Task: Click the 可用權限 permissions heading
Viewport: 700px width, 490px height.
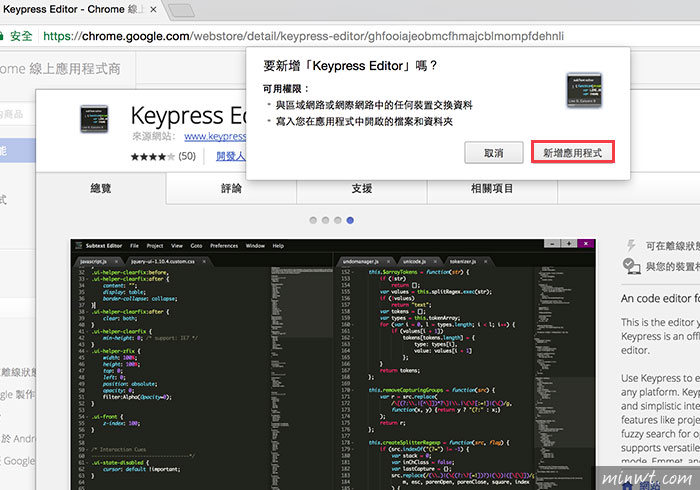Action: (286, 89)
